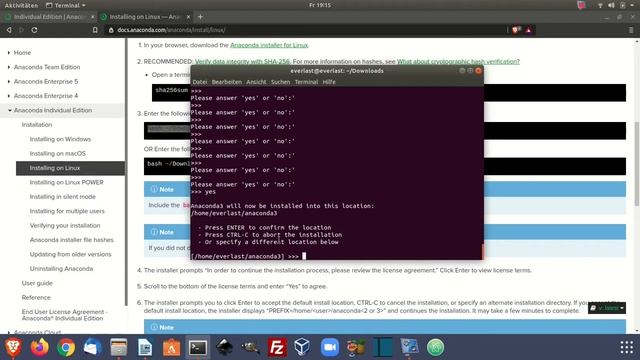640x360 pixels.
Task: Click Aktivitäten in the top bar
Action: (x=21, y=5)
